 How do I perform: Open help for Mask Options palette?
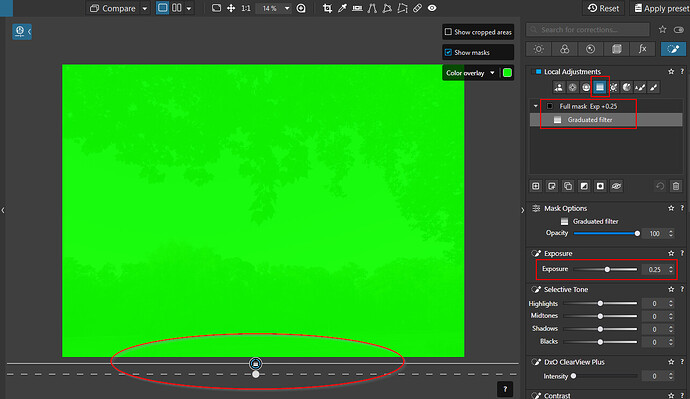682,208
